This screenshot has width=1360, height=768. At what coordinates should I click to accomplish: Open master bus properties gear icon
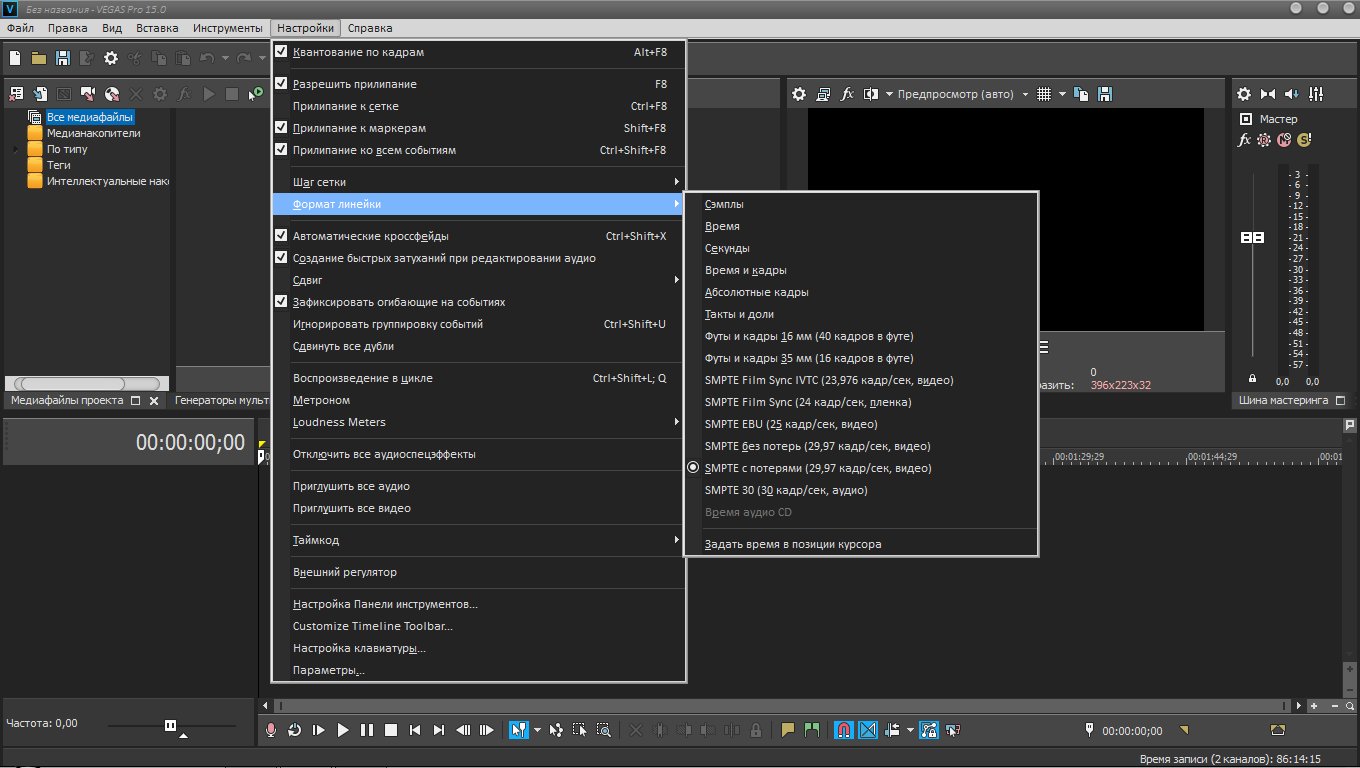(x=1244, y=94)
